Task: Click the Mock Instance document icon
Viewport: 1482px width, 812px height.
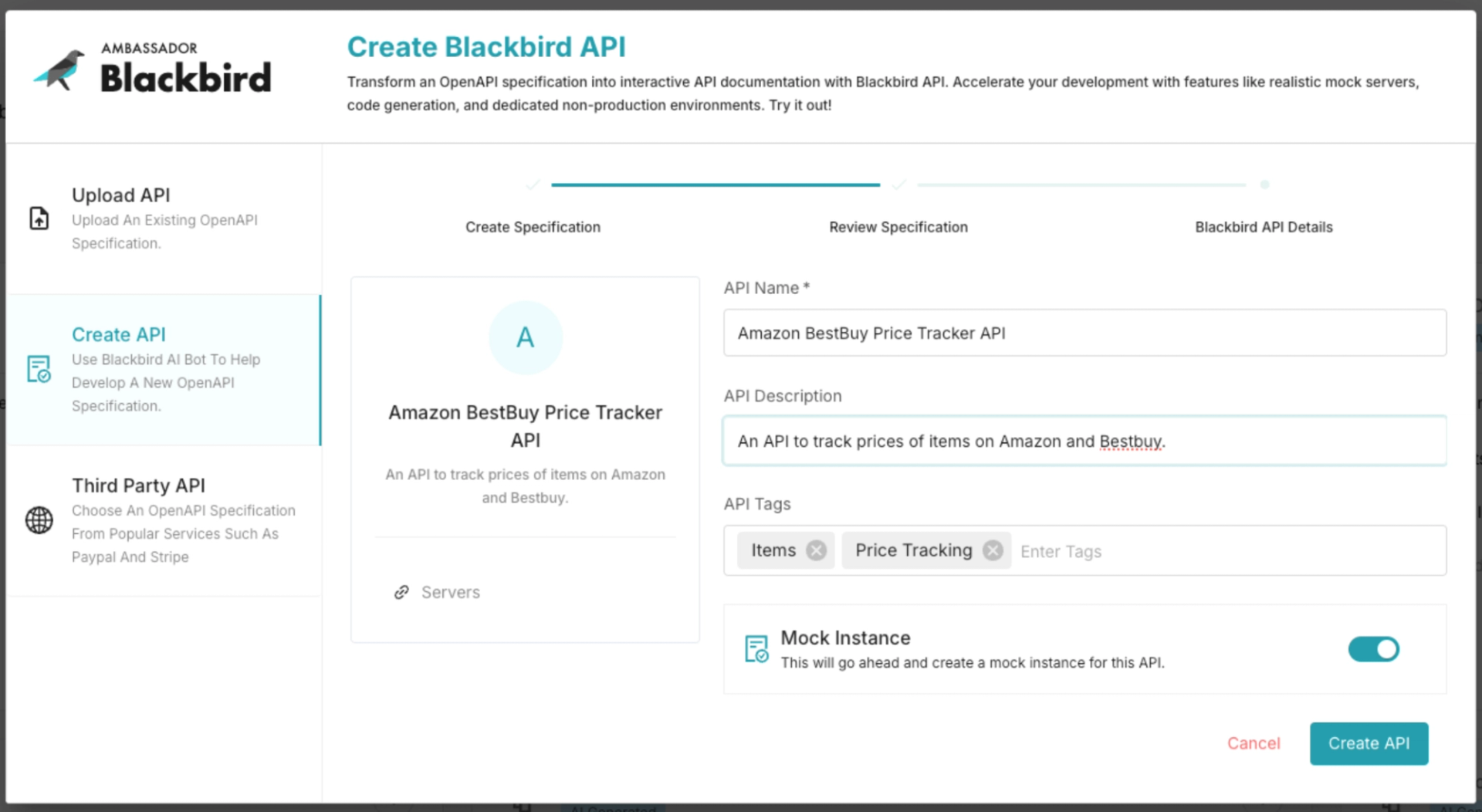Action: click(x=756, y=649)
